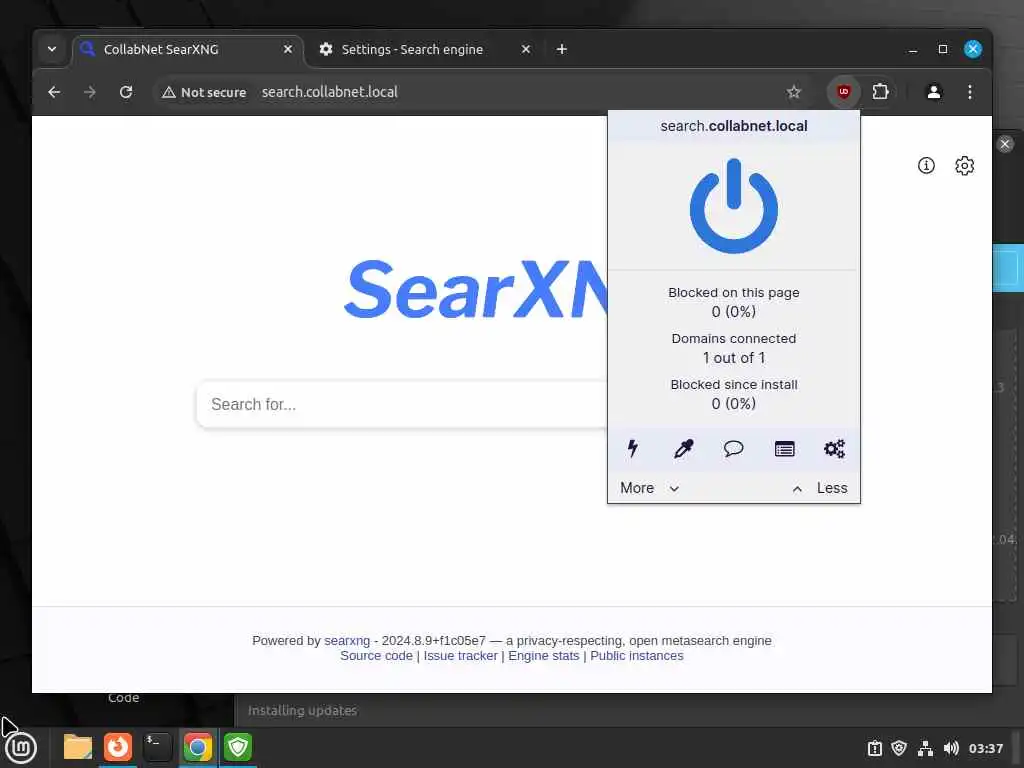Open the update manager tray shield icon

(899, 748)
